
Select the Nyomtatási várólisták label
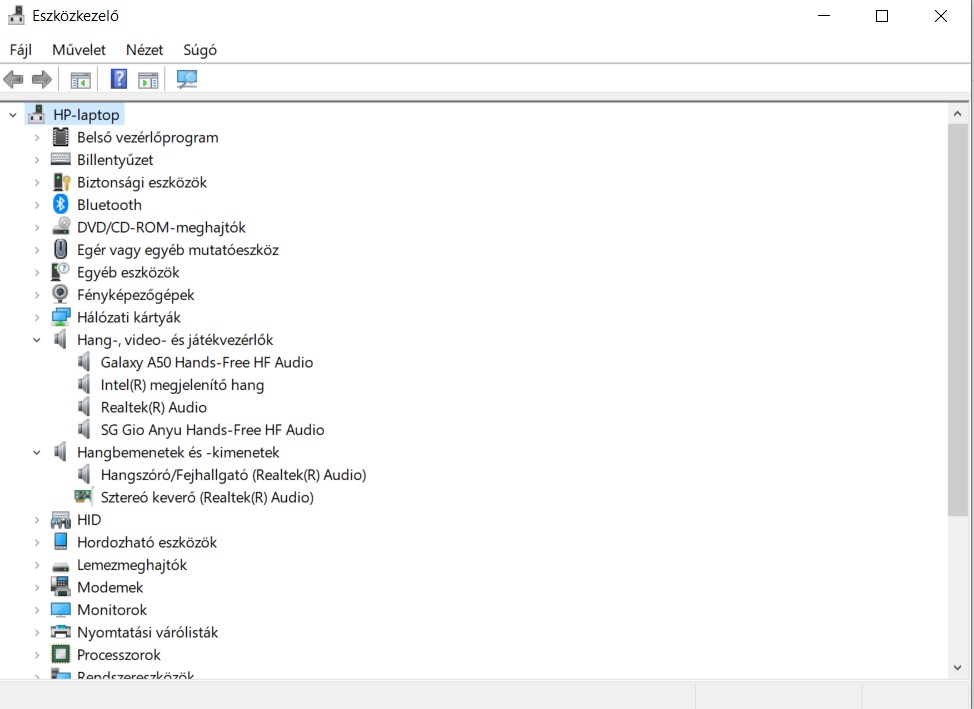(x=148, y=633)
